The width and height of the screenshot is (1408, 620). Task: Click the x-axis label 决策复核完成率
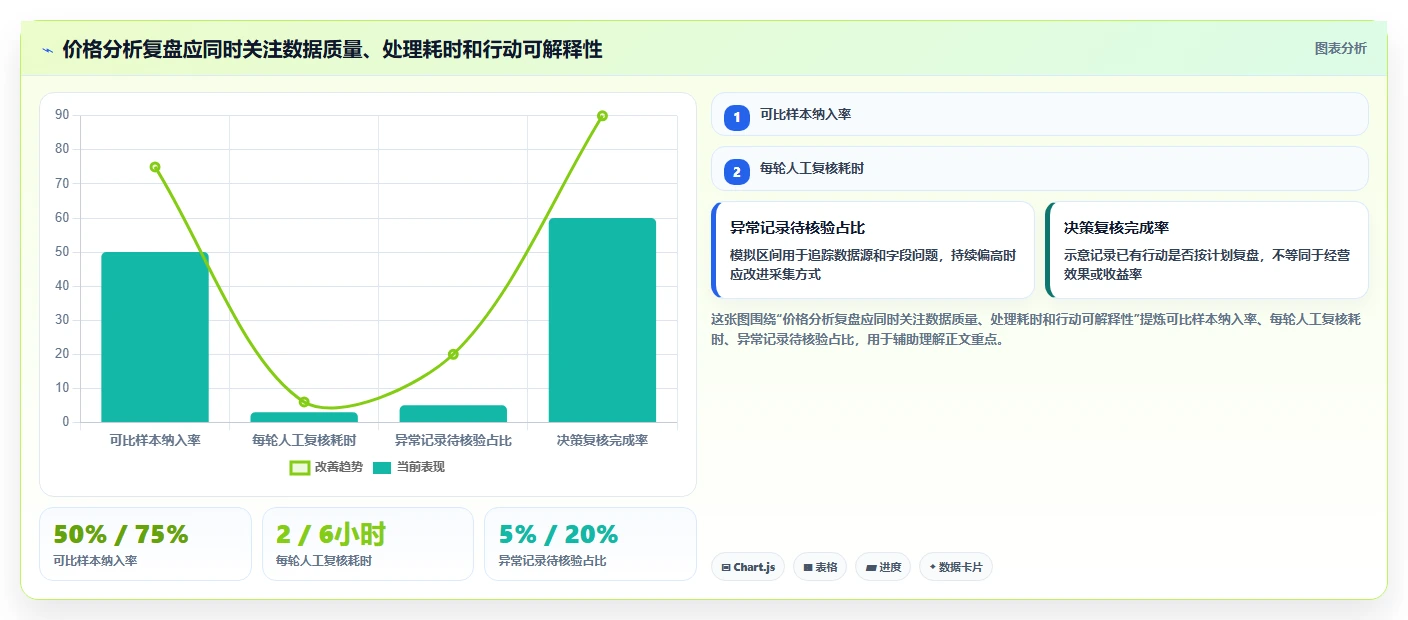[x=602, y=440]
